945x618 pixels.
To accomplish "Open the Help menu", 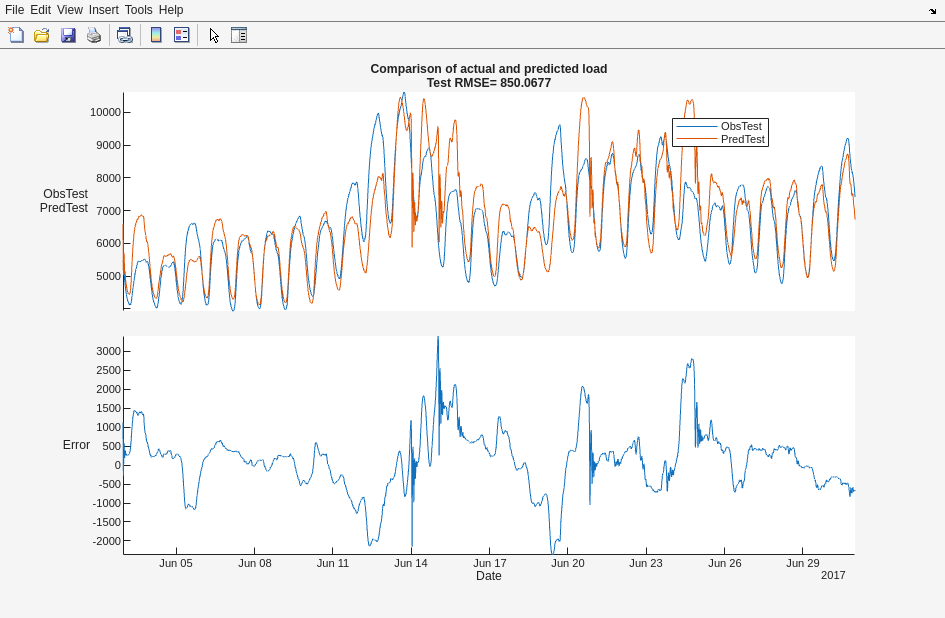I will 171,10.
